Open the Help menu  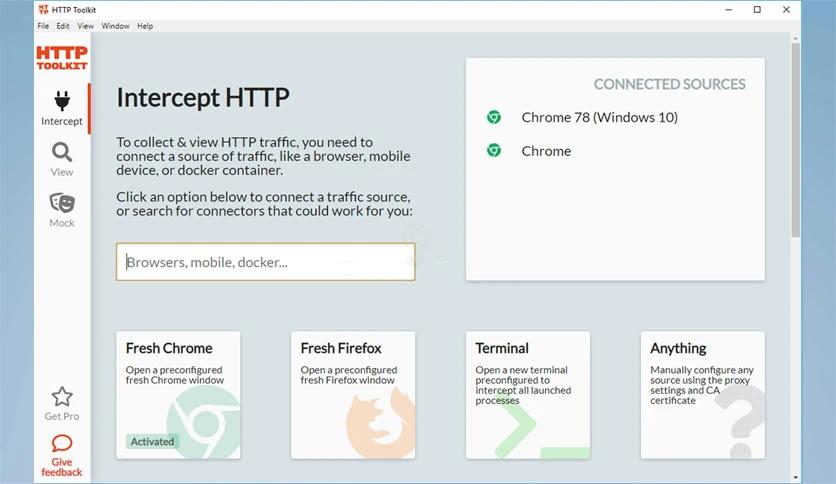point(145,26)
